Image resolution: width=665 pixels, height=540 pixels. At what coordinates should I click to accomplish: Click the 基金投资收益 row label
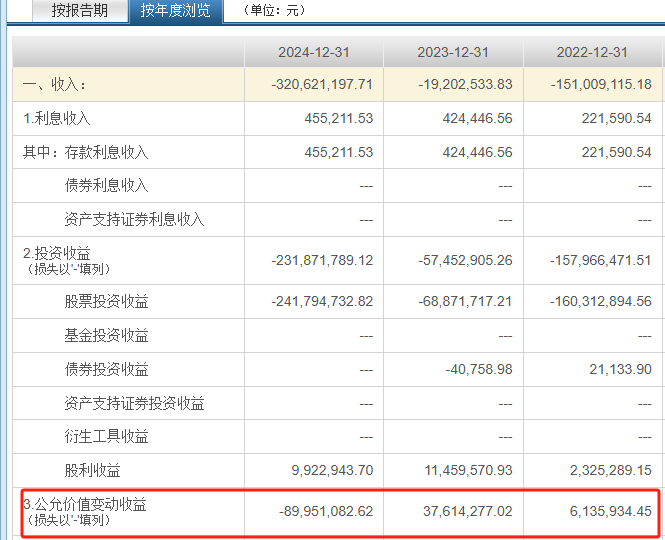pos(106,336)
